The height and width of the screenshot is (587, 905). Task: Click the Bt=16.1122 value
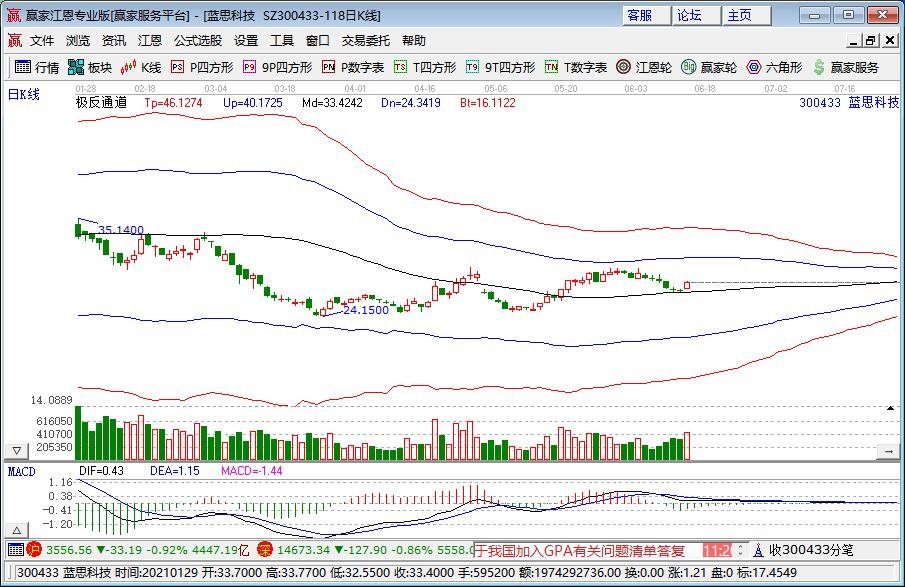pos(488,103)
